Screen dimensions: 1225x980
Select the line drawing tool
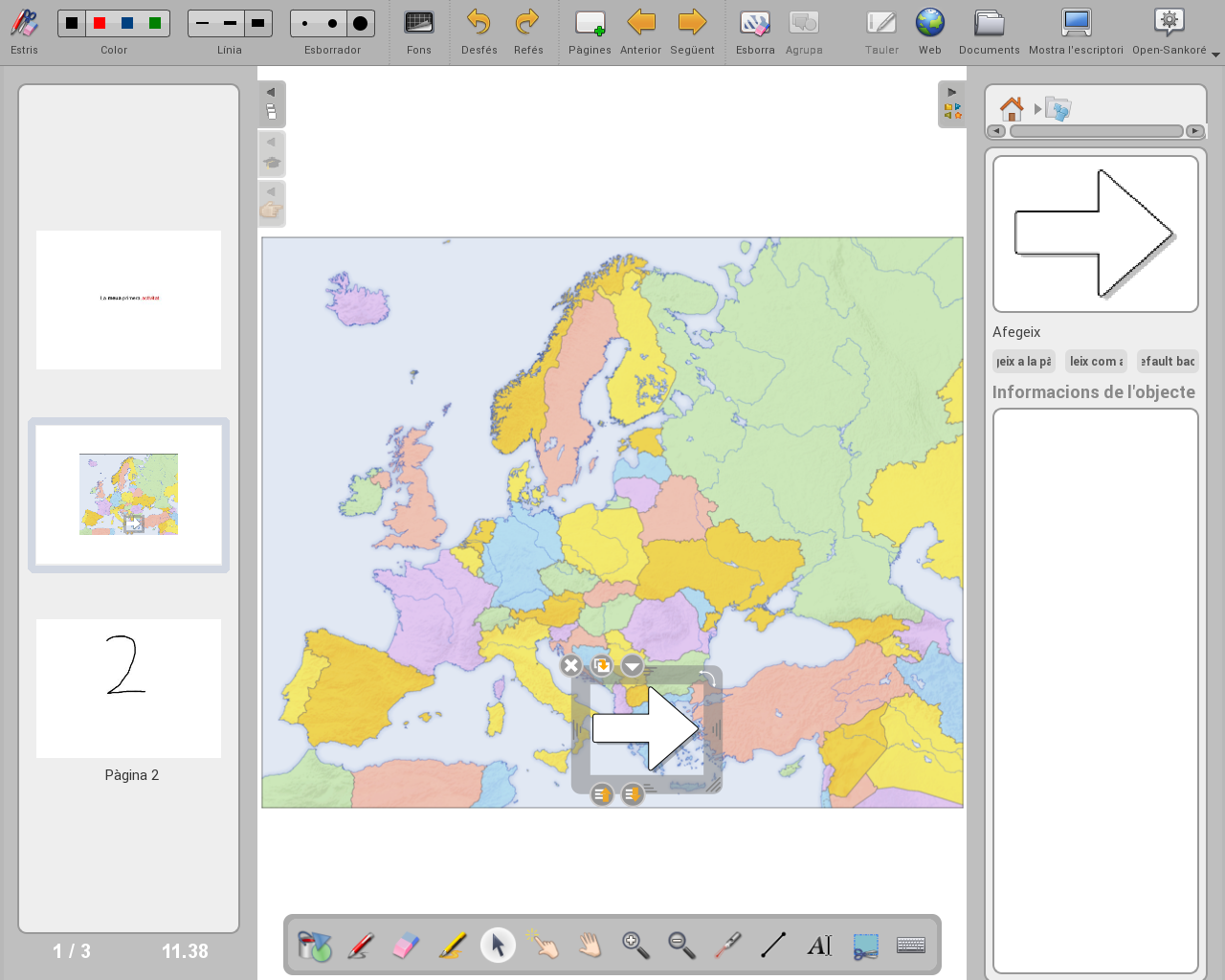(773, 946)
